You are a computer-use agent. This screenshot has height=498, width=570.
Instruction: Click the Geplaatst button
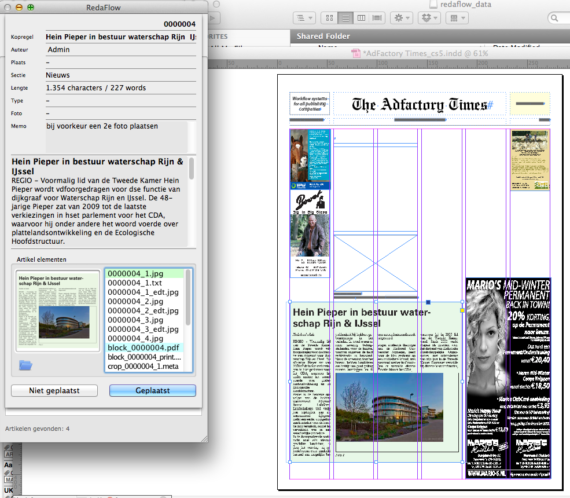point(153,390)
